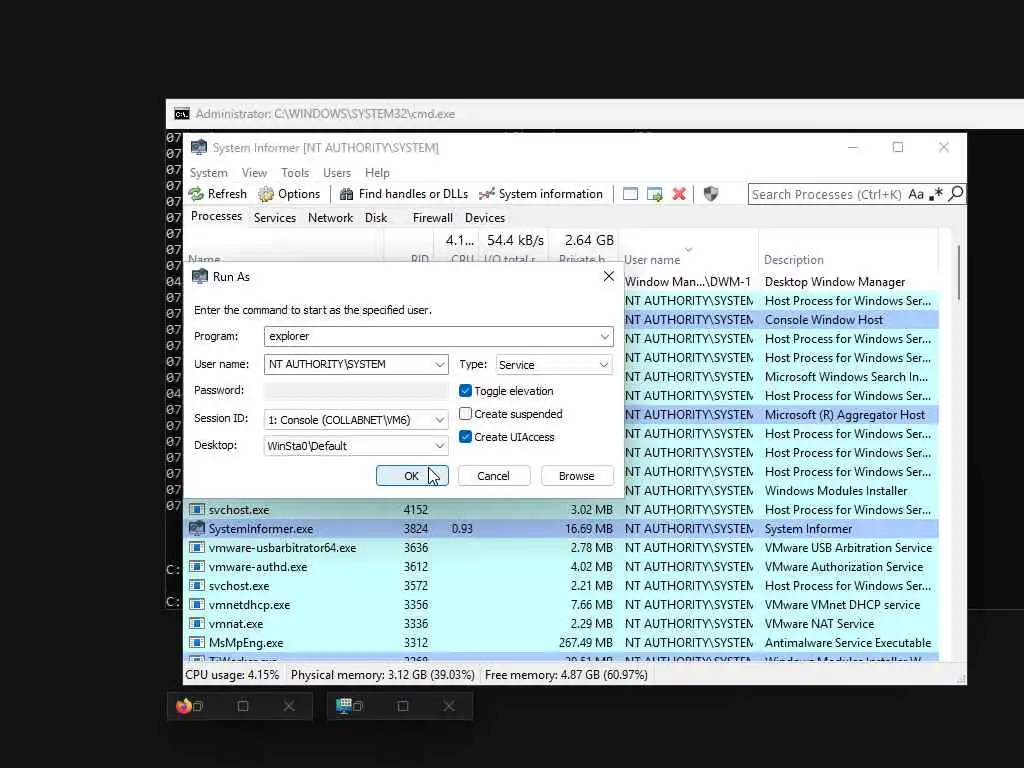This screenshot has width=1024, height=768.
Task: Open the Program dropdown list
Action: [x=605, y=336]
